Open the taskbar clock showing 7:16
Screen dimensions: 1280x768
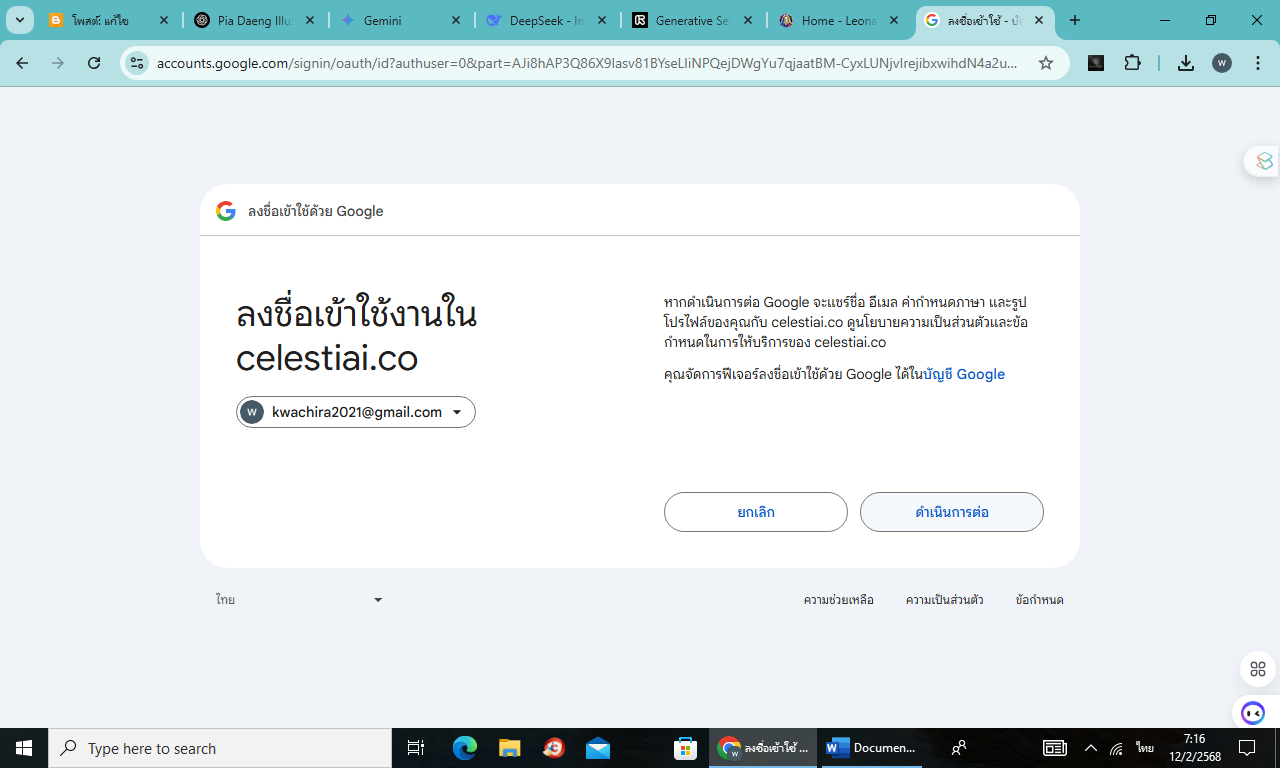tap(1195, 748)
